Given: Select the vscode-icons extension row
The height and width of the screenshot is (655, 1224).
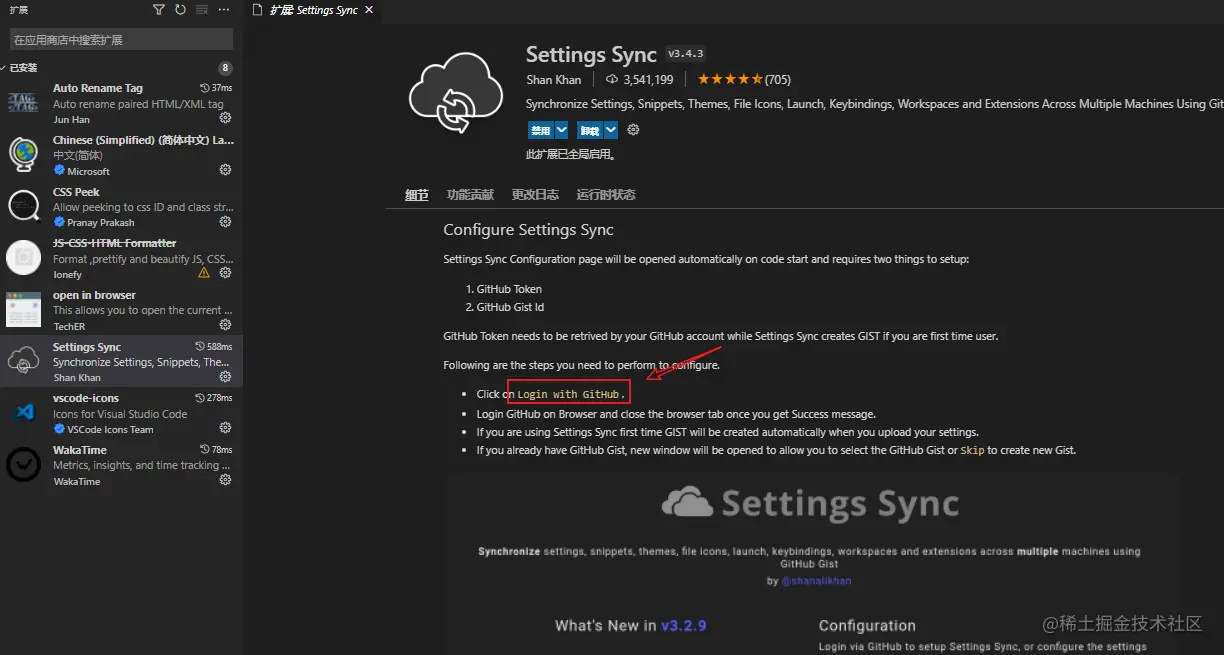Looking at the screenshot, I should coord(121,413).
